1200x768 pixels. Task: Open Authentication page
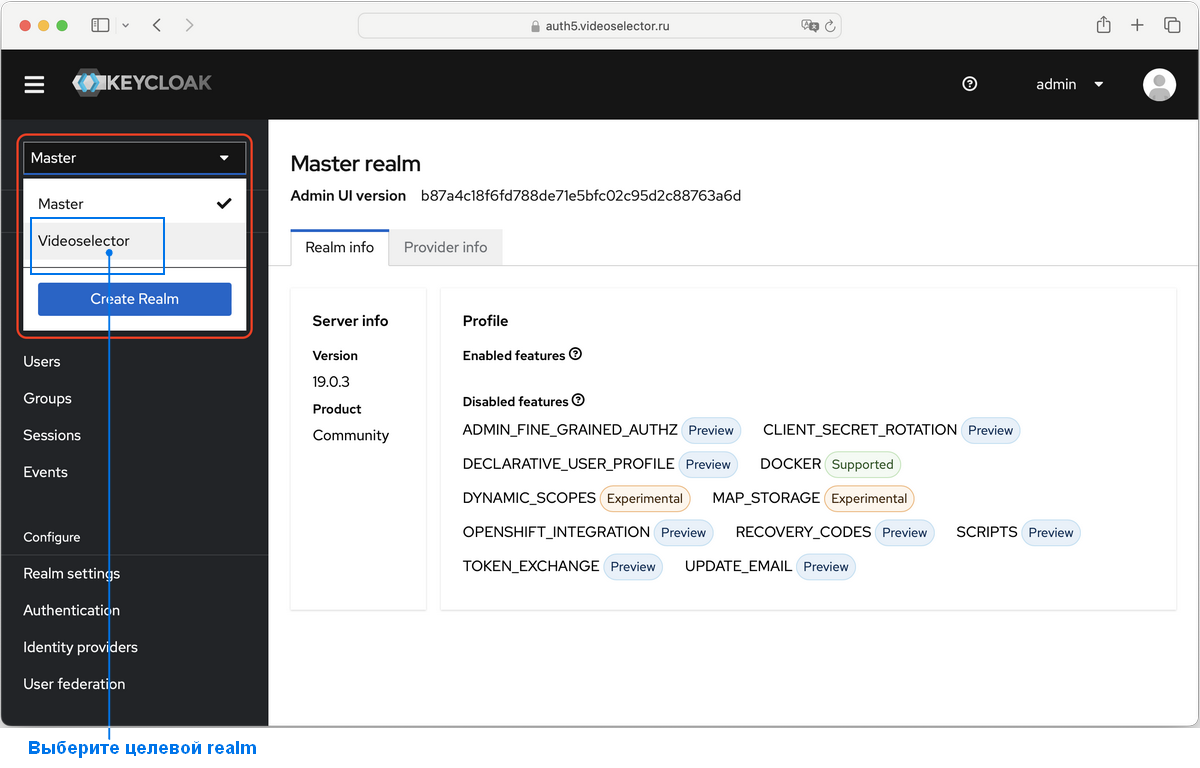[72, 610]
